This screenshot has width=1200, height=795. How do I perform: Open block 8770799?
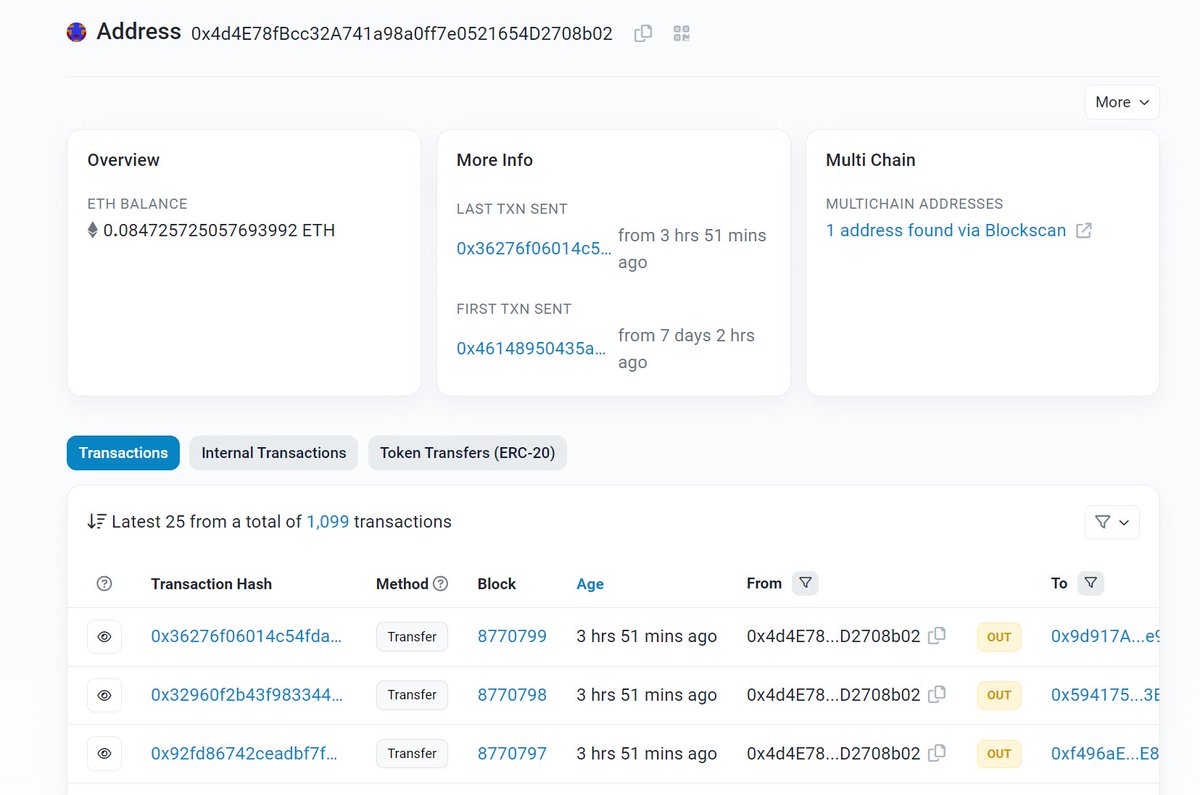tap(512, 637)
